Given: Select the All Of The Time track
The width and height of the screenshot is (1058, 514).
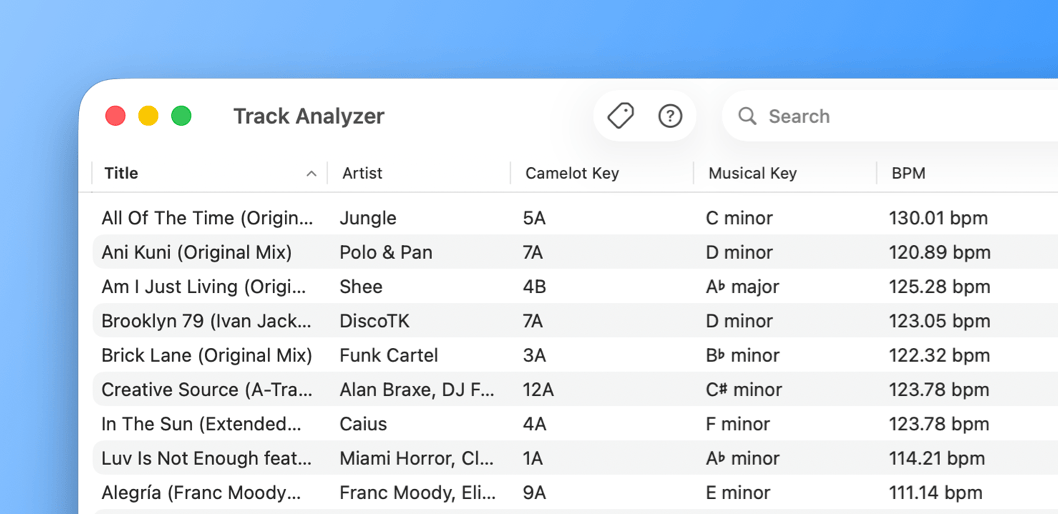Looking at the screenshot, I should pyautogui.click(x=207, y=218).
